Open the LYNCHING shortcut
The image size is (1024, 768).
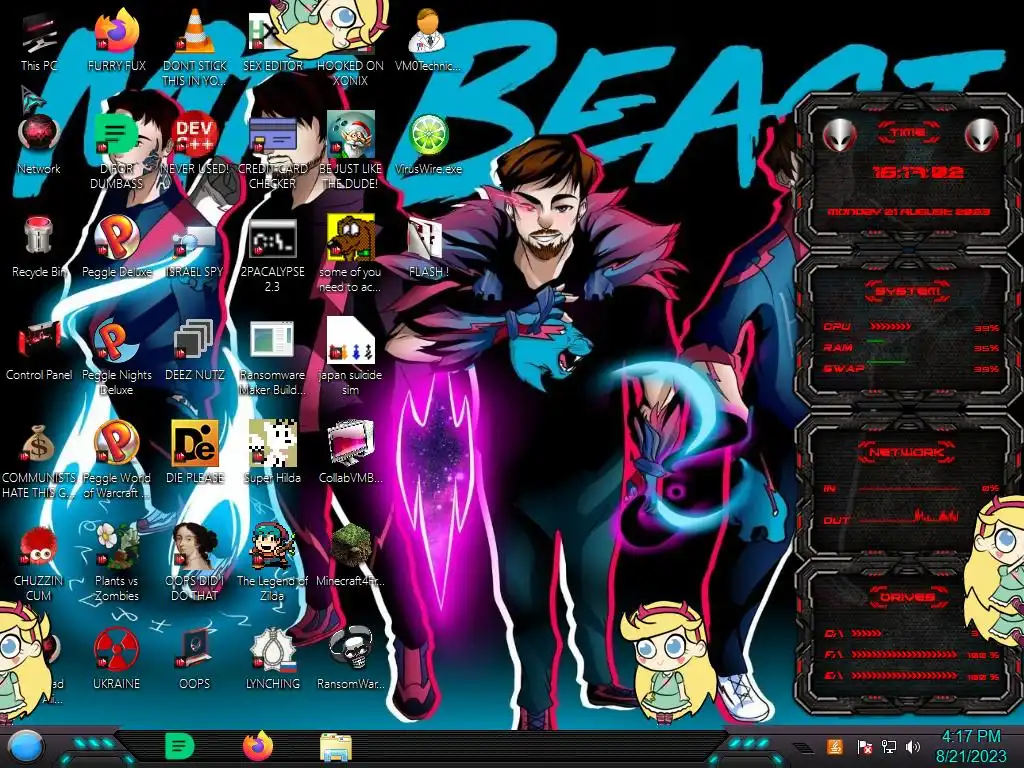(x=272, y=660)
